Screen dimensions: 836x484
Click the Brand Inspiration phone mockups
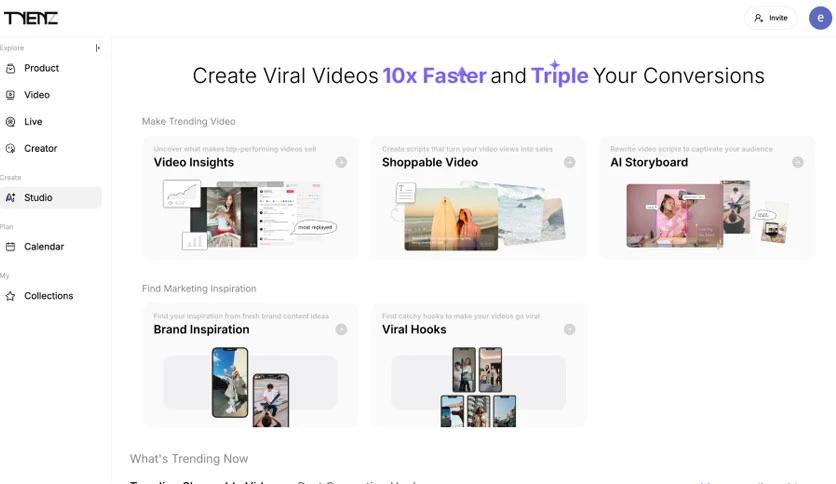coord(250,387)
